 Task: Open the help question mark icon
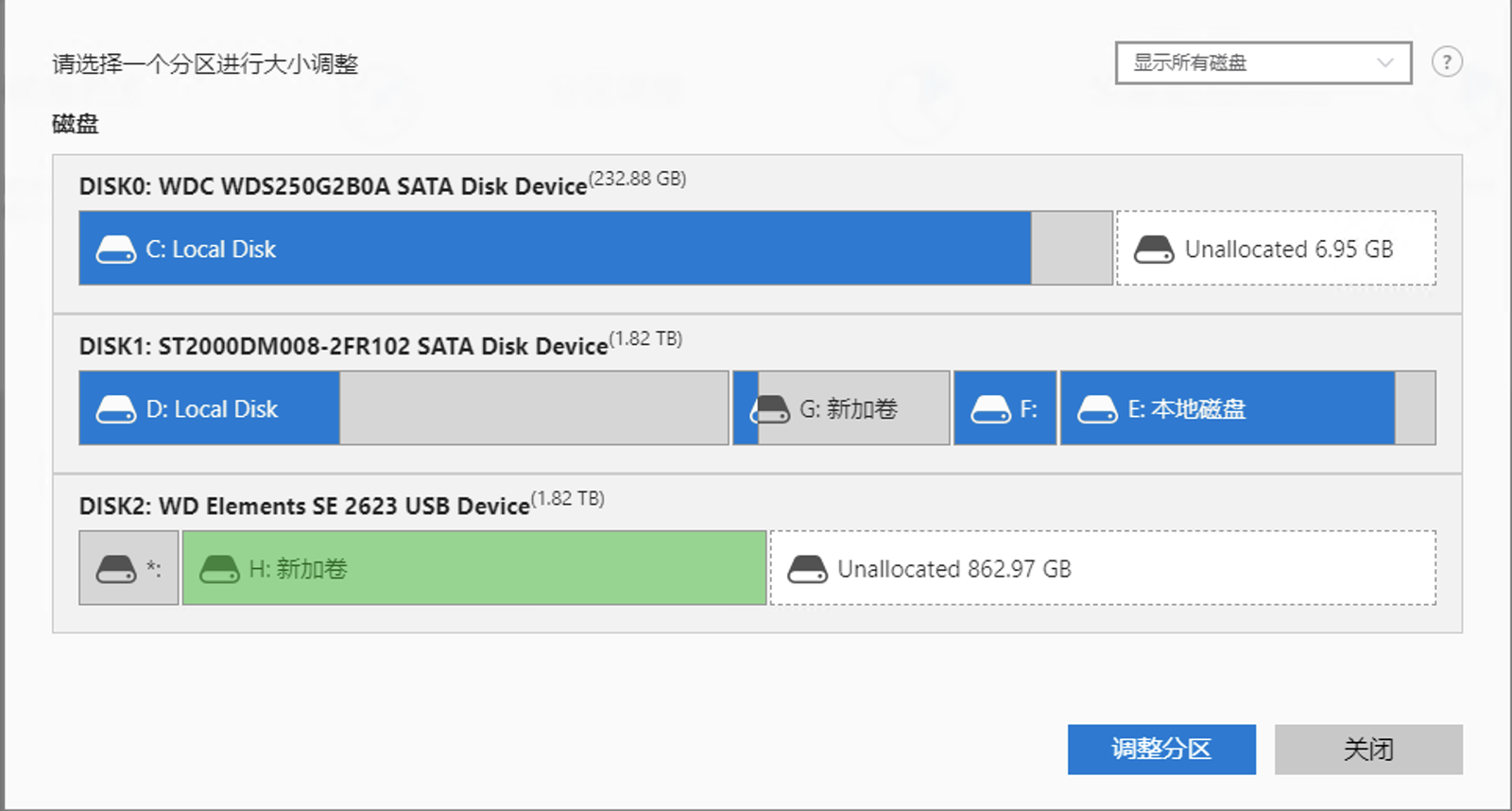[x=1447, y=62]
